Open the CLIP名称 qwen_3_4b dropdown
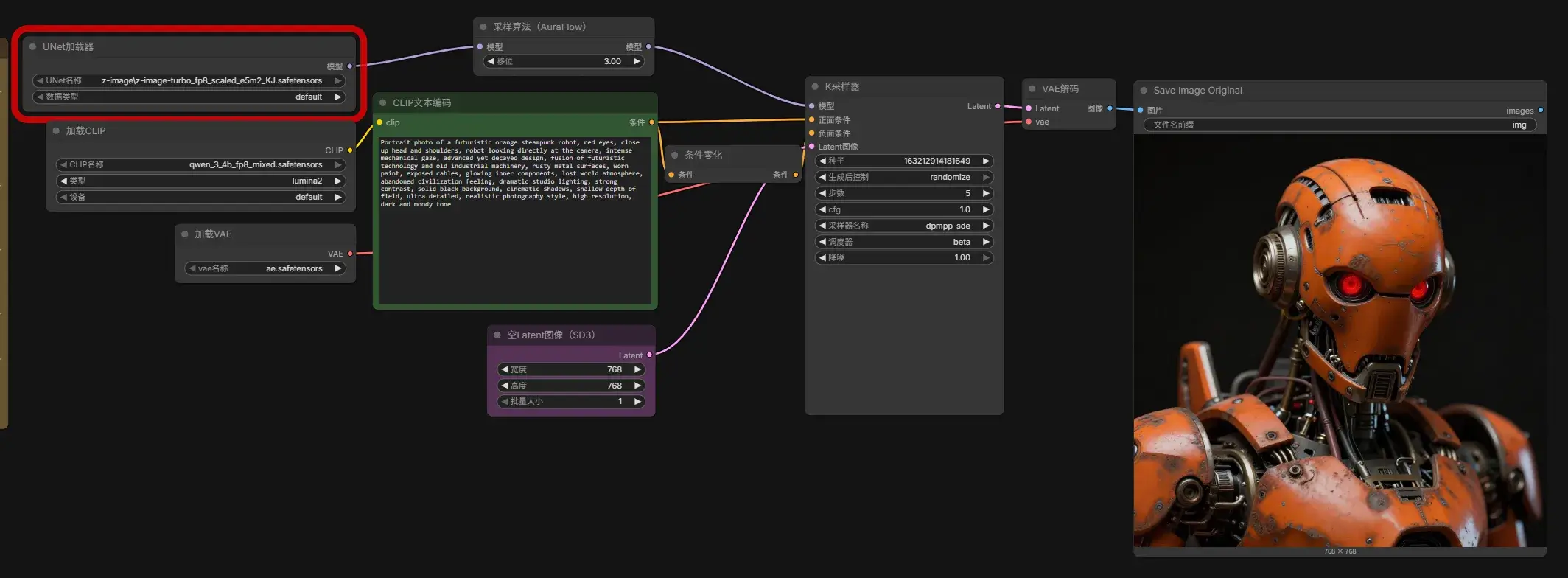 (201, 164)
